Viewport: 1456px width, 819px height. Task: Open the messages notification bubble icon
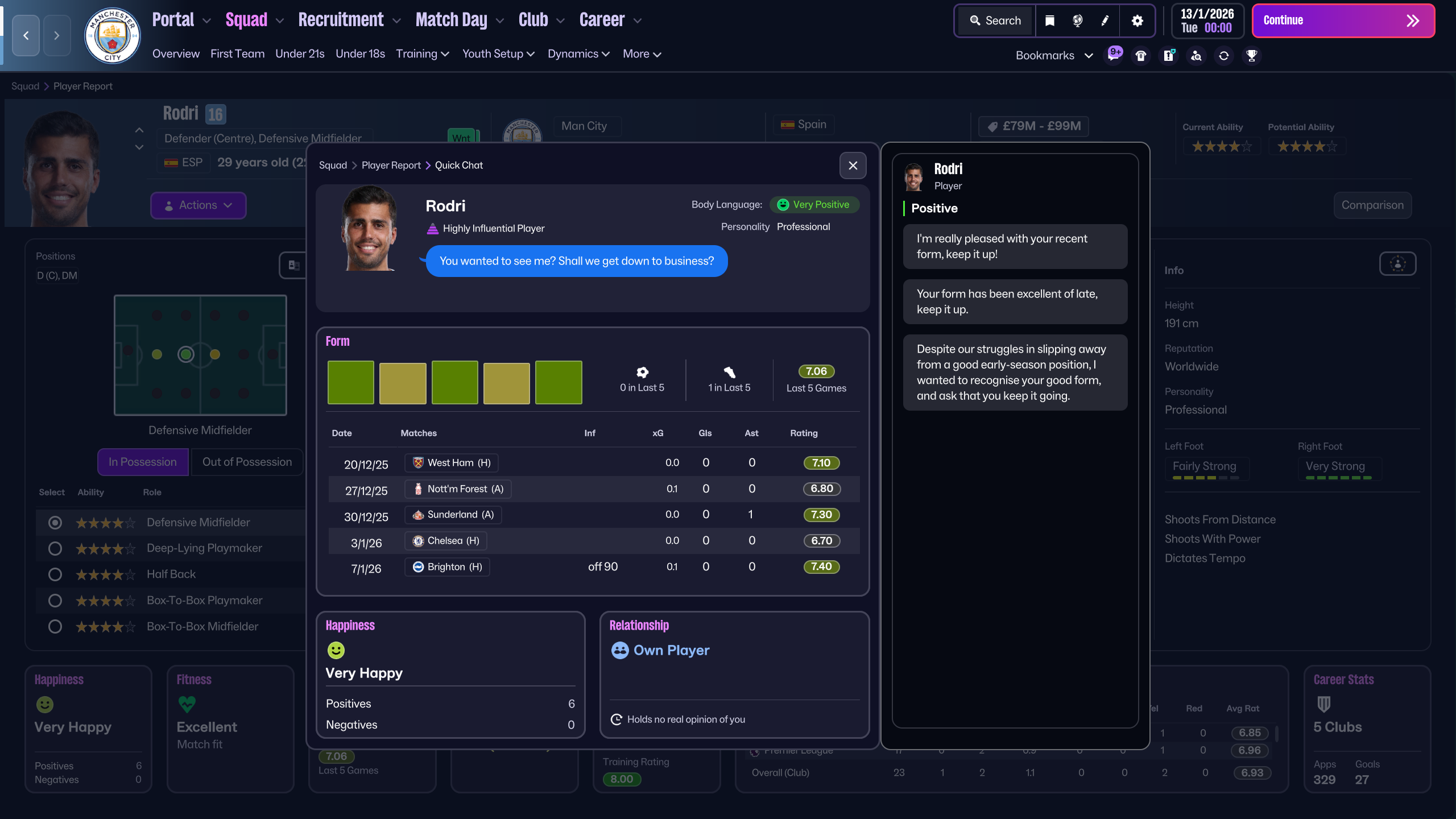point(1114,55)
